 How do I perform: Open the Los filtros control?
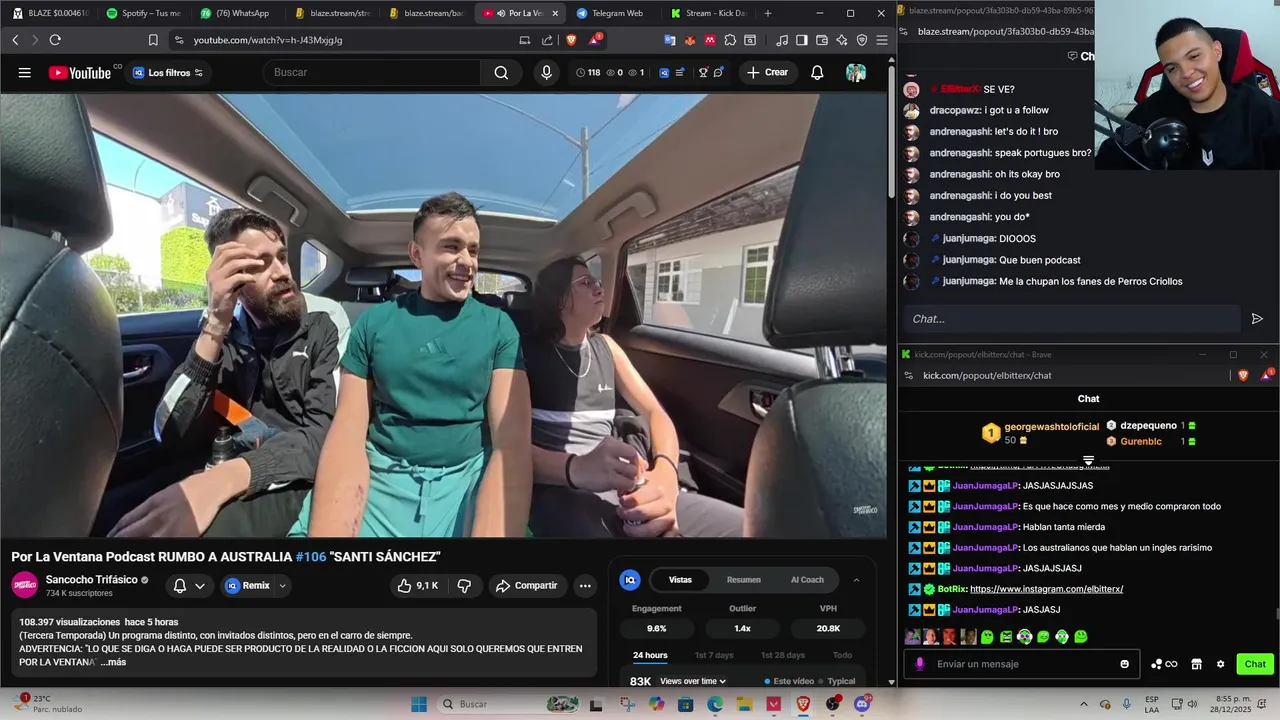168,72
